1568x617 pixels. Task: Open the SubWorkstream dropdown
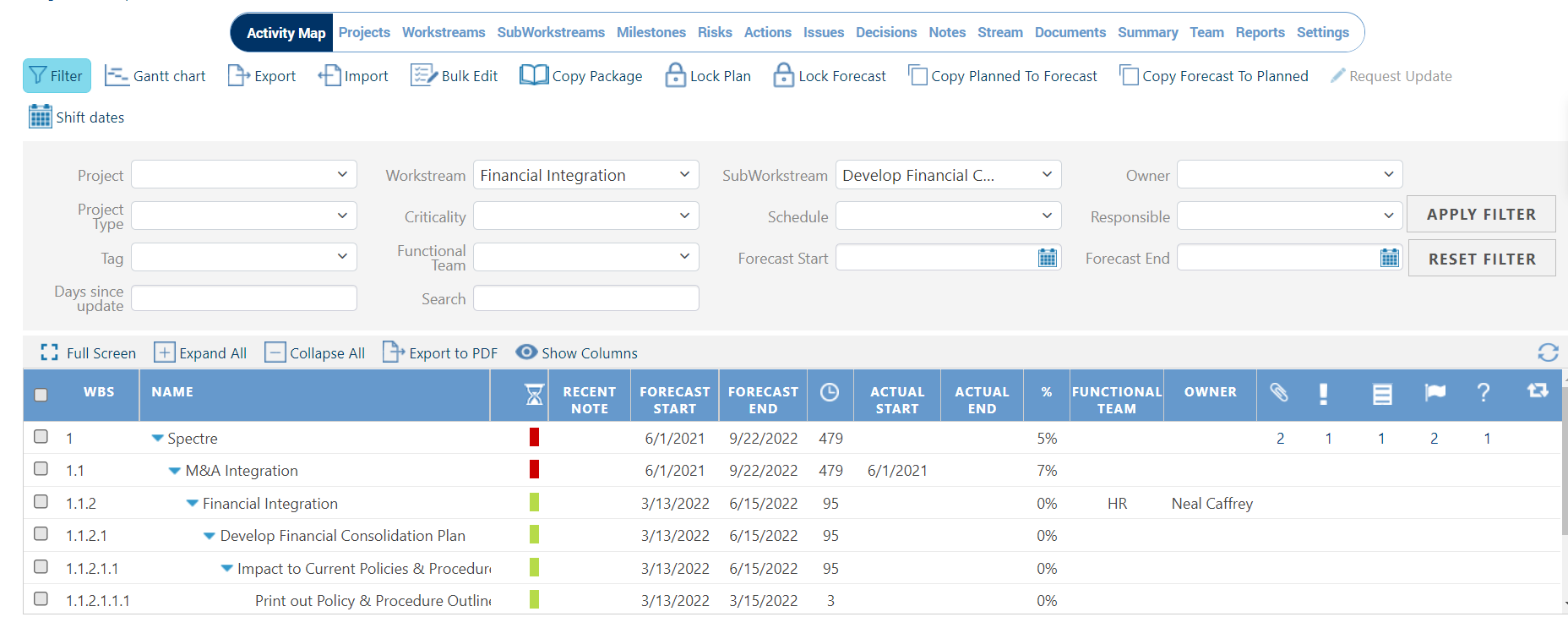[949, 175]
